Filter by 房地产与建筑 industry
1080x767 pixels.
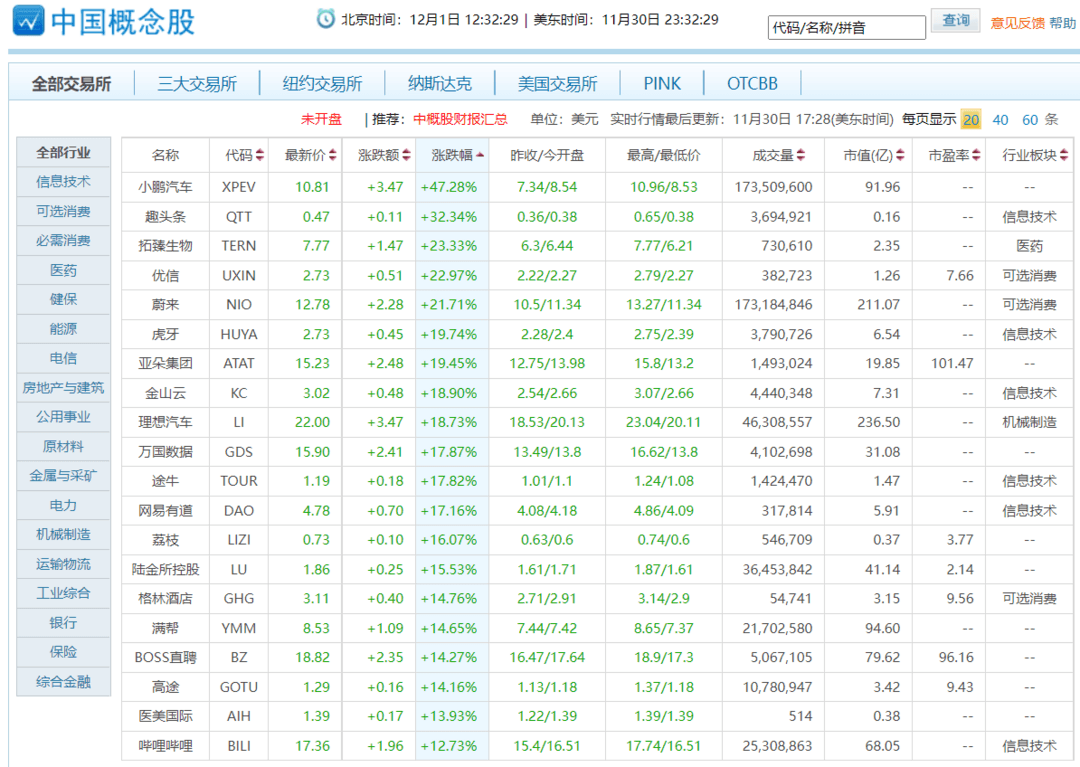click(x=63, y=388)
